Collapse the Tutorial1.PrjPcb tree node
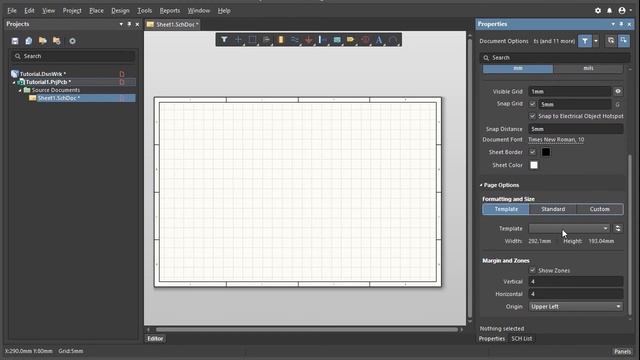Image resolution: width=640 pixels, height=360 pixels. click(14, 82)
